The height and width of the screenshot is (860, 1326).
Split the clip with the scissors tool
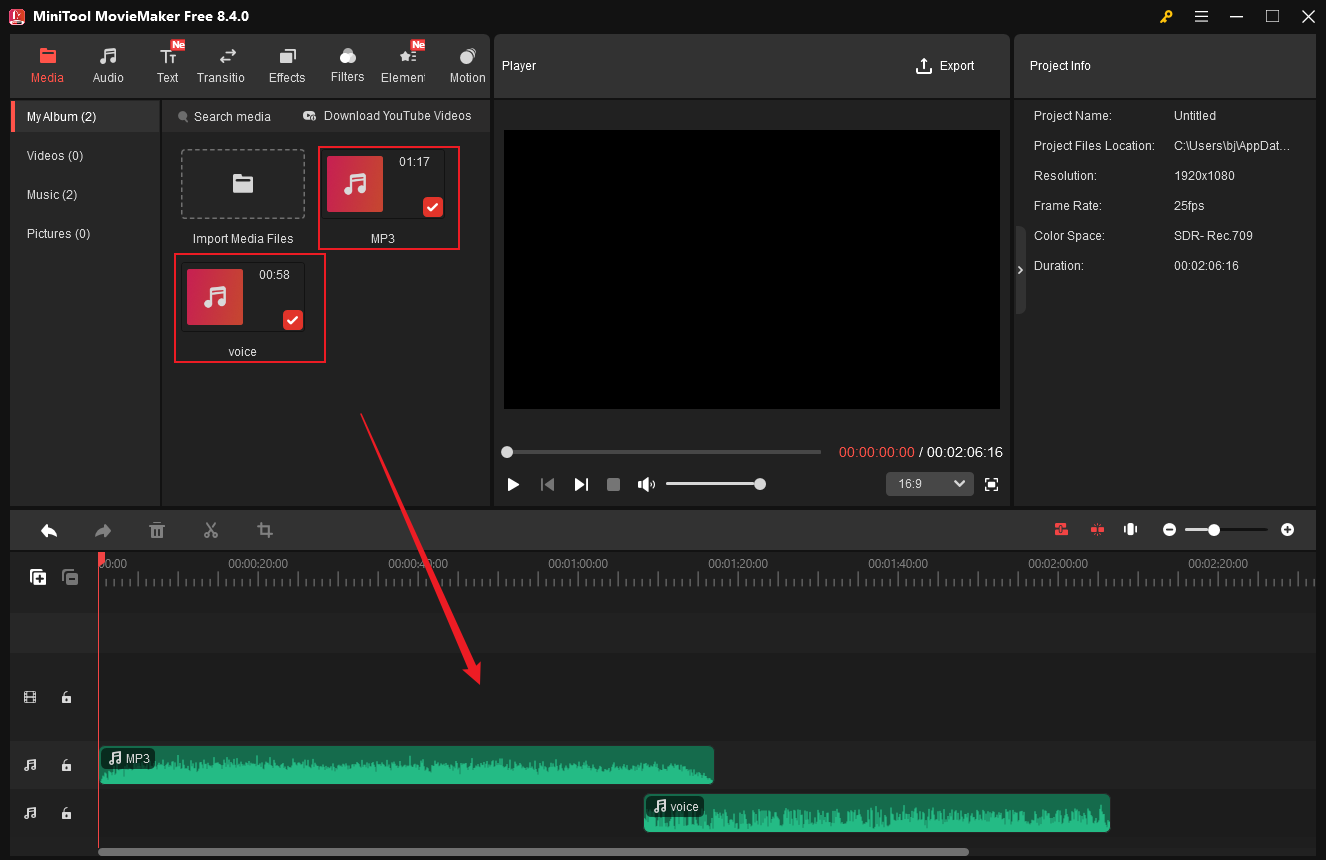210,530
